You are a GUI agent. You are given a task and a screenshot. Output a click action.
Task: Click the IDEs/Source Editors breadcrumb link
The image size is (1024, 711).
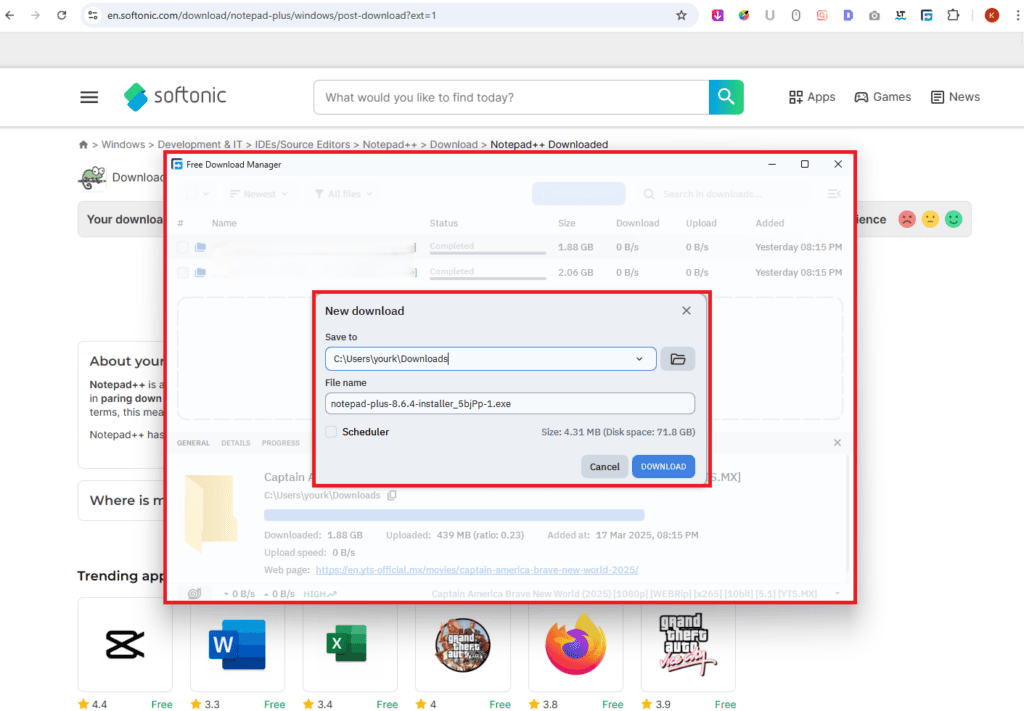(302, 144)
